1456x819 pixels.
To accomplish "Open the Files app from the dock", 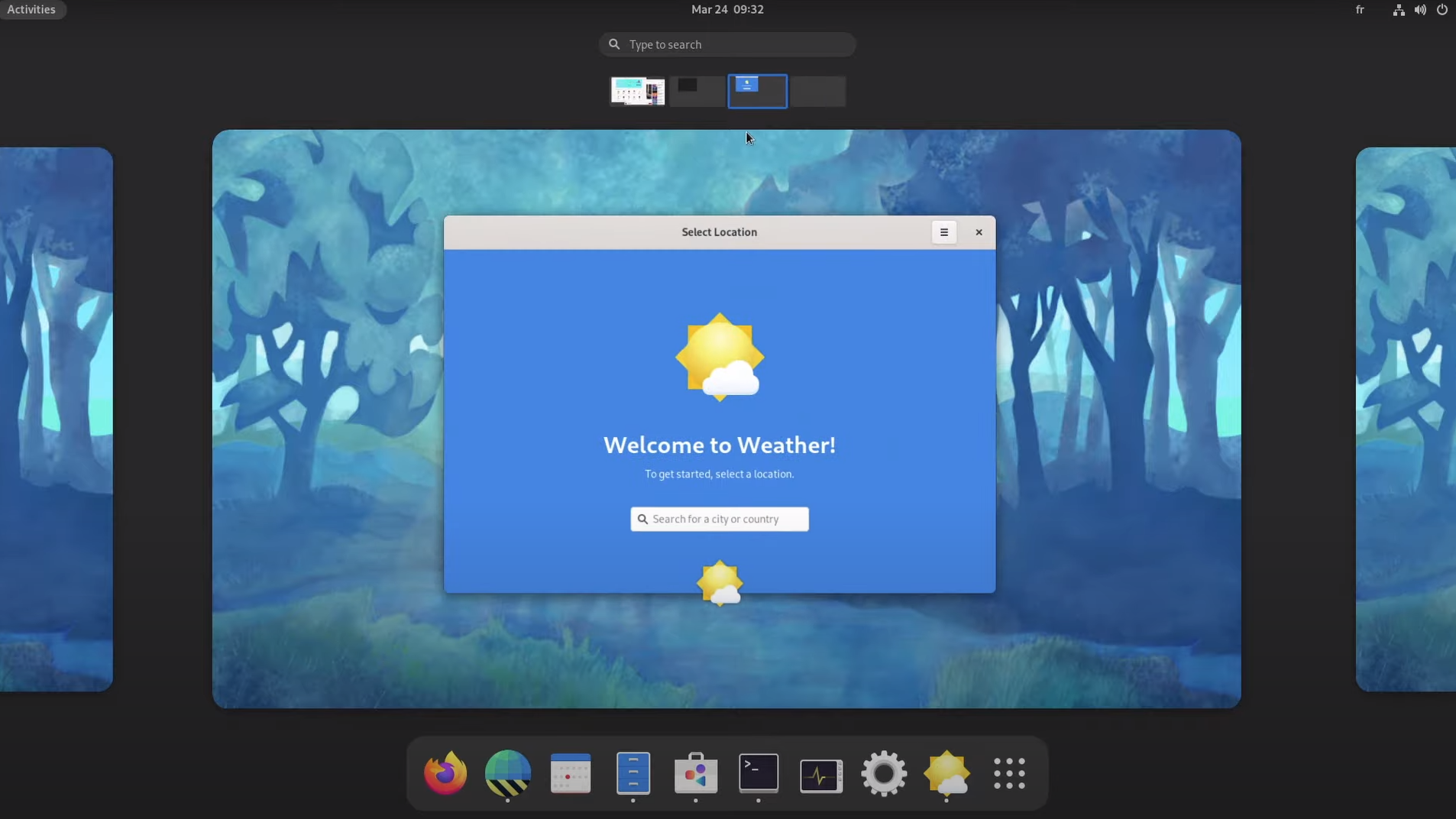I will coord(633,773).
